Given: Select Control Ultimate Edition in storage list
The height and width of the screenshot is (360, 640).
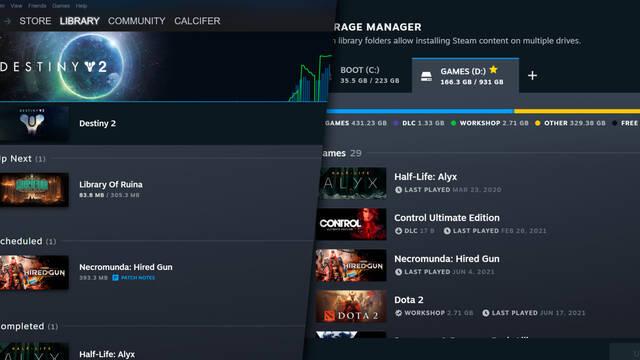Looking at the screenshot, I should (x=447, y=218).
